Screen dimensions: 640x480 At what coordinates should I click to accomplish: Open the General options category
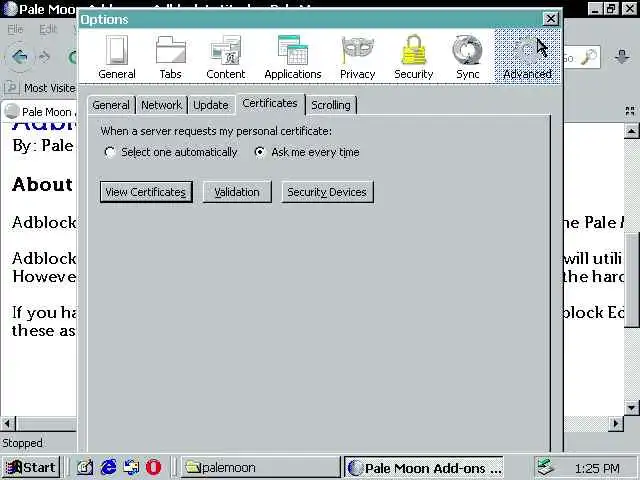(x=117, y=57)
